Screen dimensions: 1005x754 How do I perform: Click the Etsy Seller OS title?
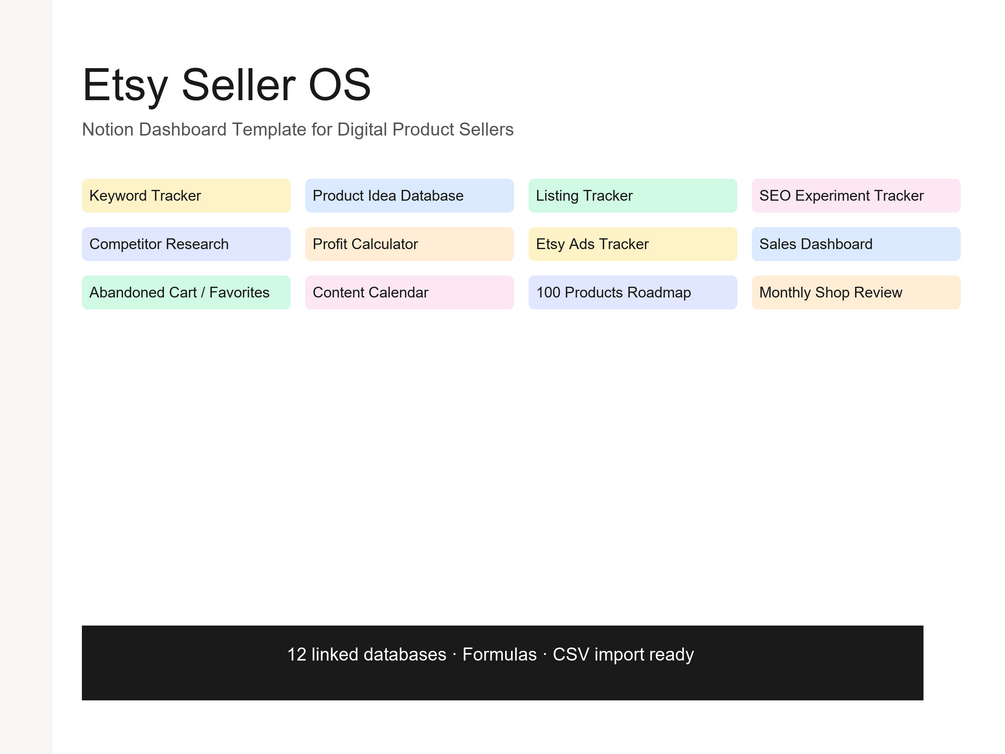pos(226,85)
